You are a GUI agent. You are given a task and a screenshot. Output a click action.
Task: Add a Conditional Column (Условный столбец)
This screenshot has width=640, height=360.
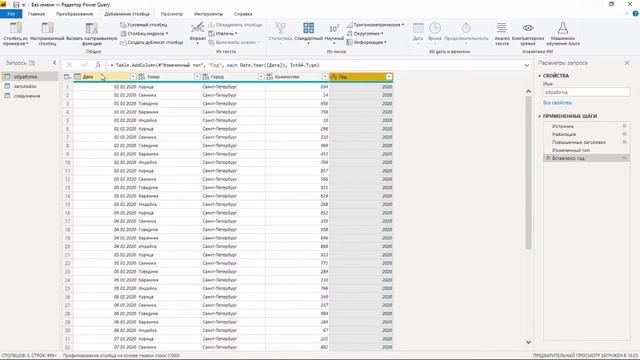pyautogui.click(x=143, y=25)
